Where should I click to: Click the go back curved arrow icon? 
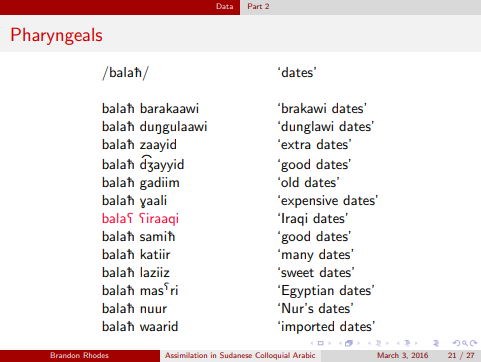(456, 343)
